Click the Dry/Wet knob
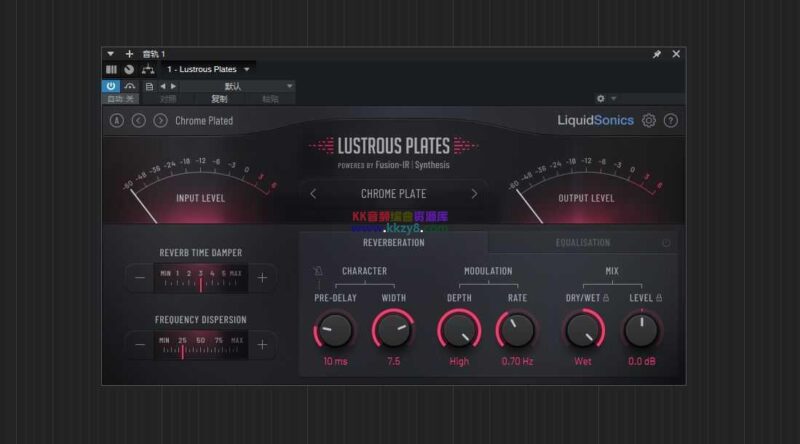The image size is (800, 444). (x=583, y=330)
